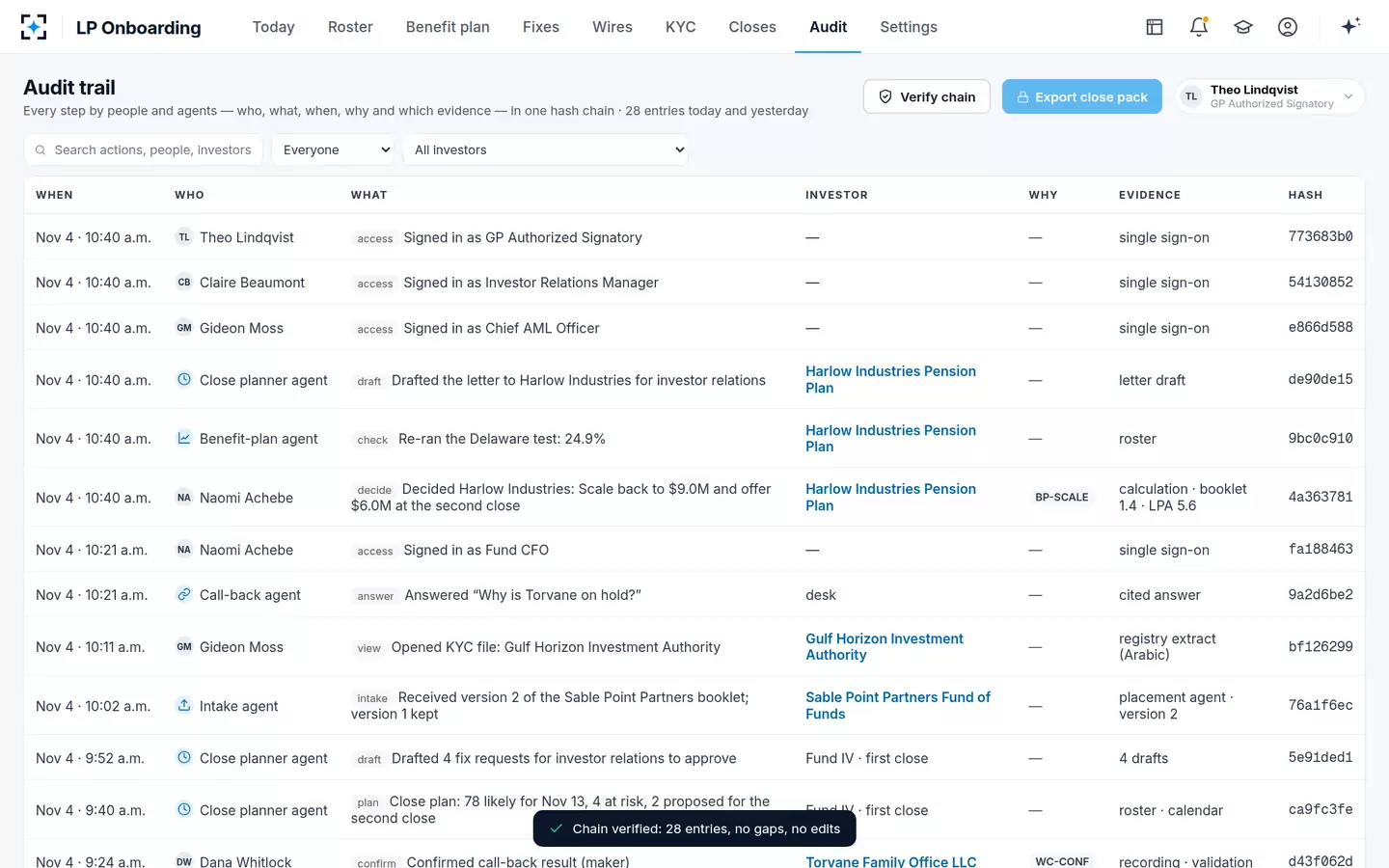This screenshot has height=868, width=1389.
Task: Click the chain verified toast message
Action: [x=694, y=828]
